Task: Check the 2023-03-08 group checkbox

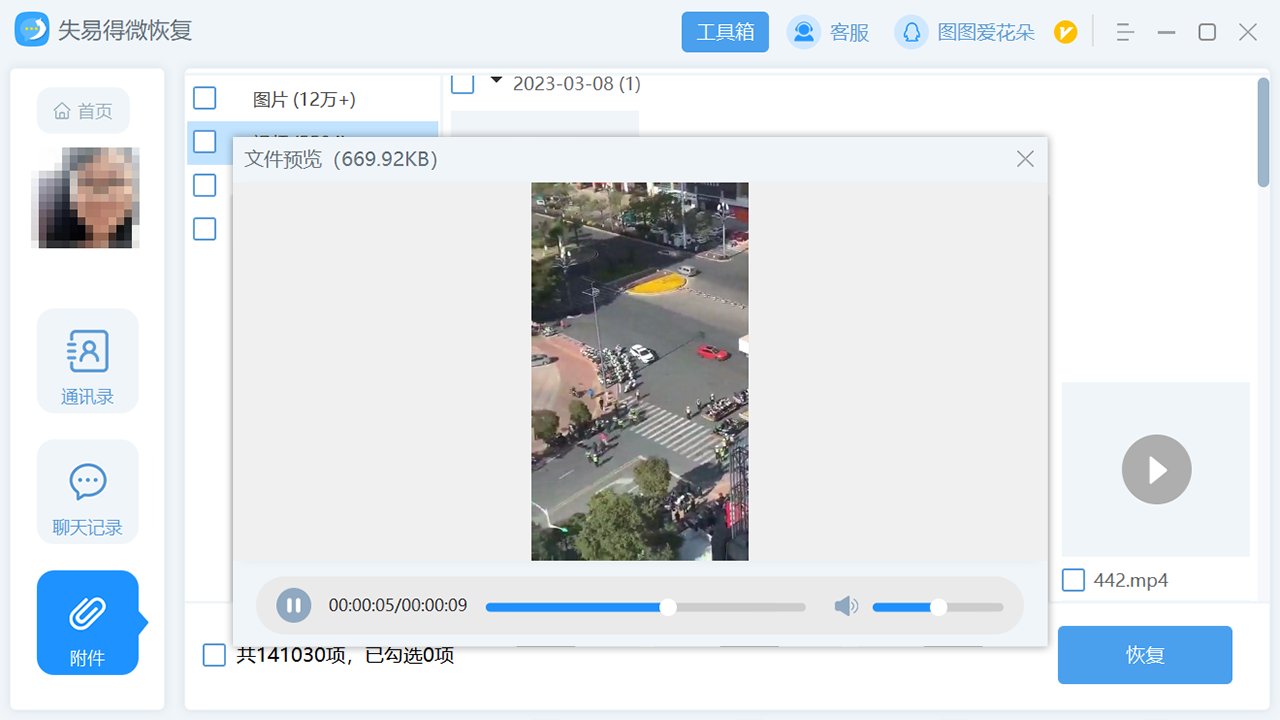Action: pos(462,83)
